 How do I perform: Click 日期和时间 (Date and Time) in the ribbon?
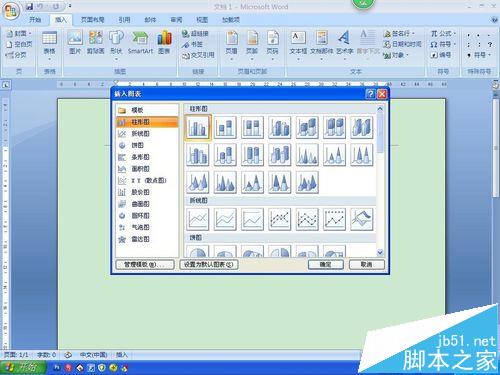click(x=403, y=44)
